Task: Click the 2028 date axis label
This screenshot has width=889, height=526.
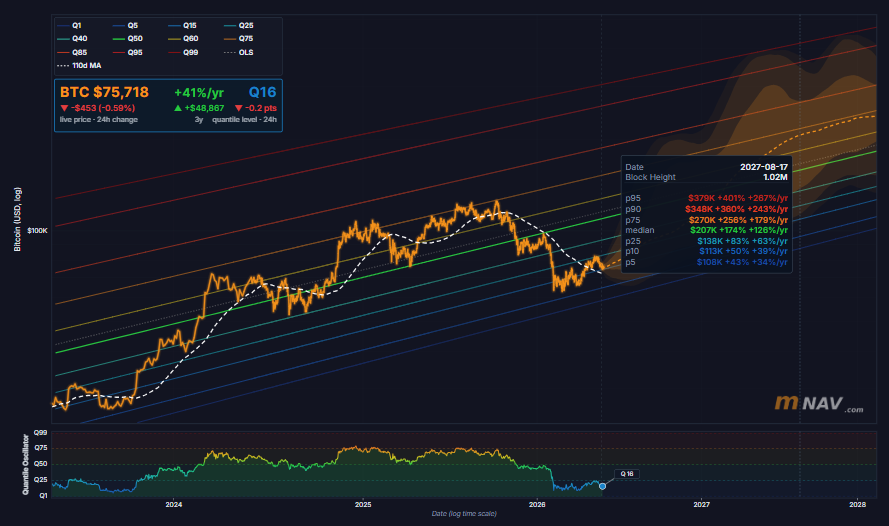Action: coord(857,504)
